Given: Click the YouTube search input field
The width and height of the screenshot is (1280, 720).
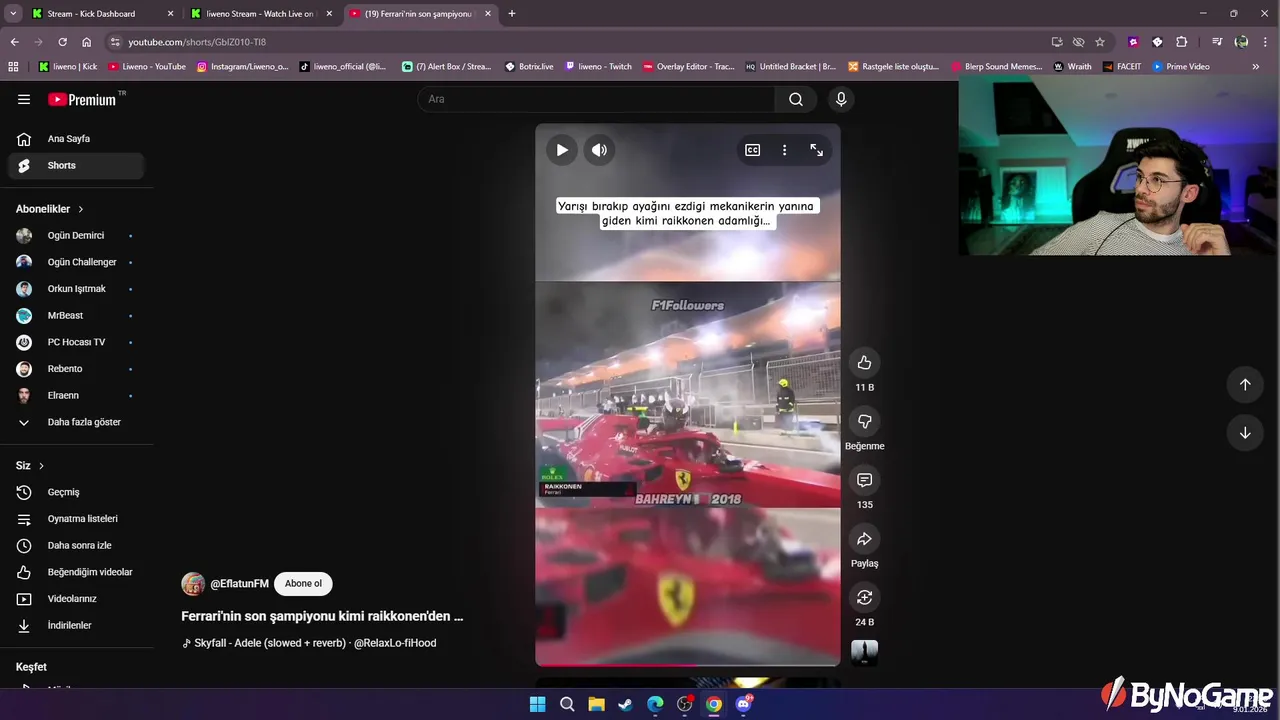Looking at the screenshot, I should 596,99.
